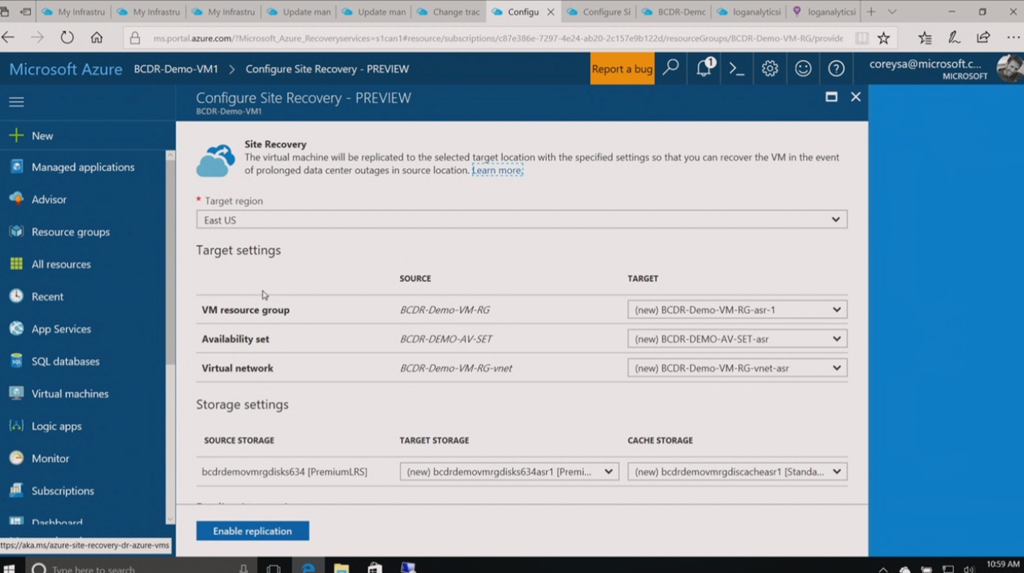Click the New plus icon
The image size is (1024, 573).
click(x=16, y=135)
